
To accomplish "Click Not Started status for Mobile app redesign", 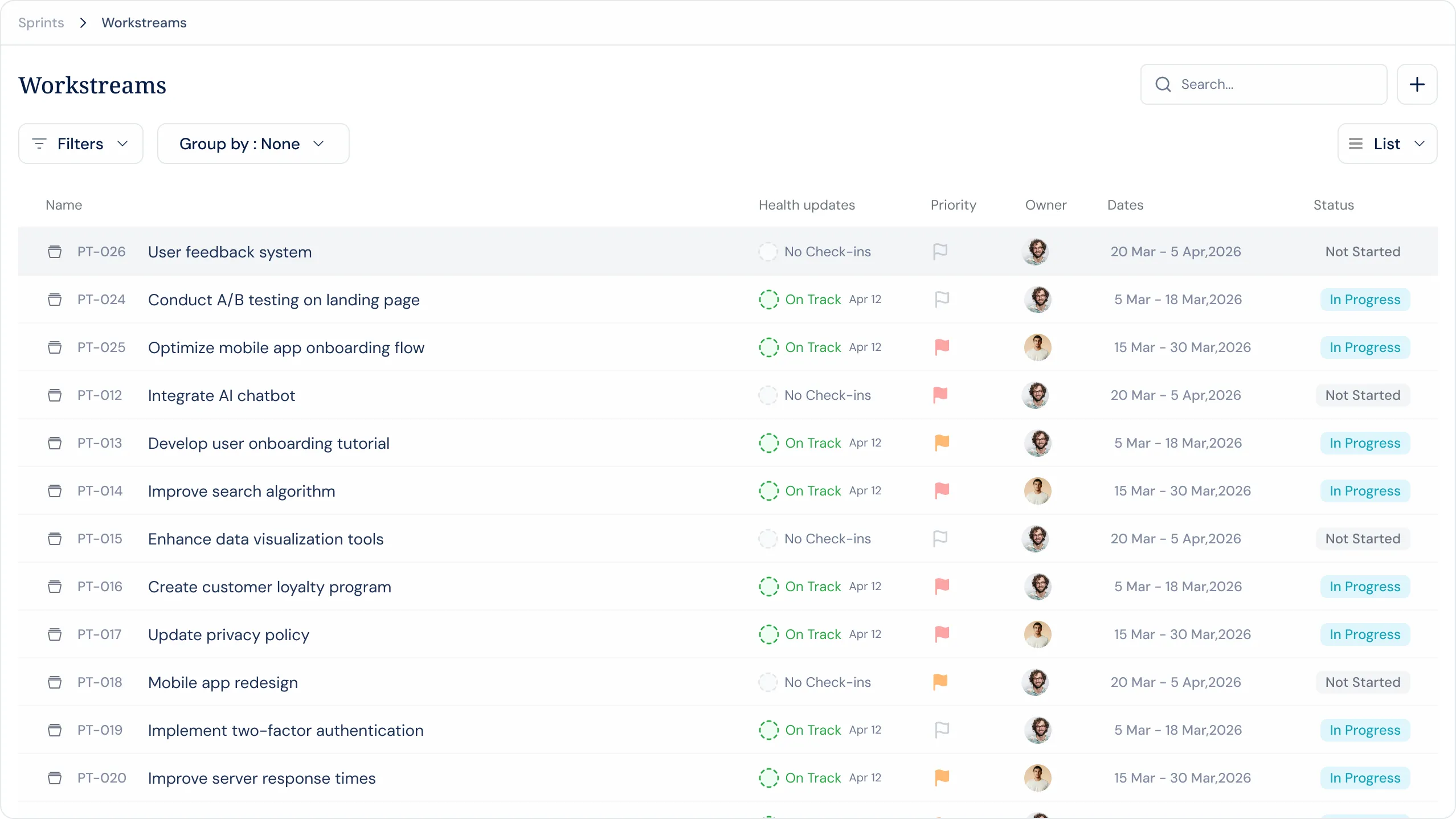I will click(x=1363, y=682).
